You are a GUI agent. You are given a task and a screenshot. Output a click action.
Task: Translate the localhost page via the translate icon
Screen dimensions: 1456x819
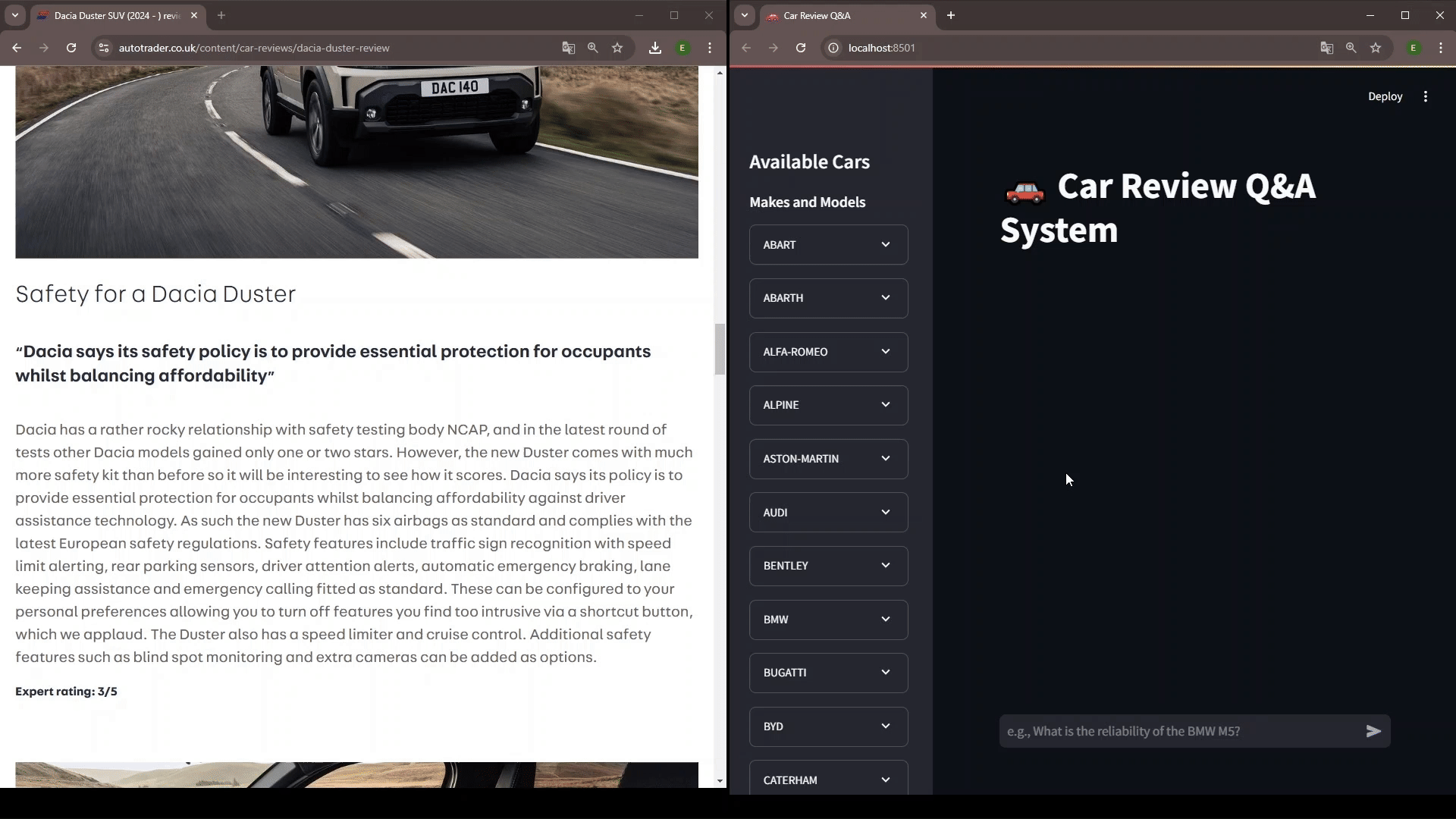coord(1326,48)
